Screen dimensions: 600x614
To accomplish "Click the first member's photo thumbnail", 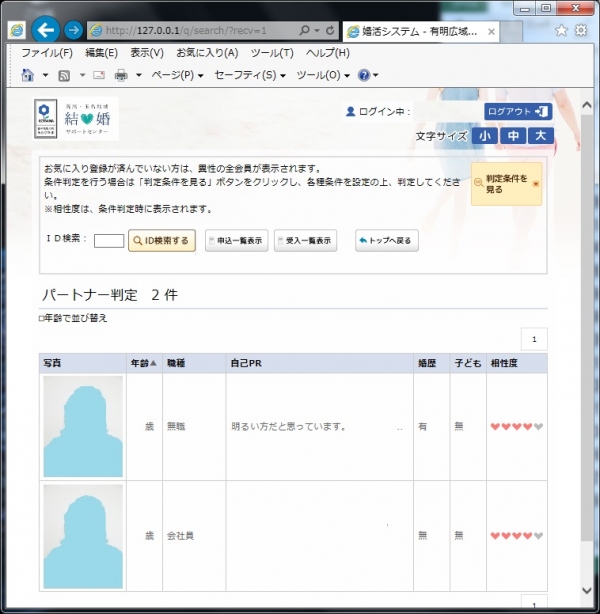I will 83,427.
